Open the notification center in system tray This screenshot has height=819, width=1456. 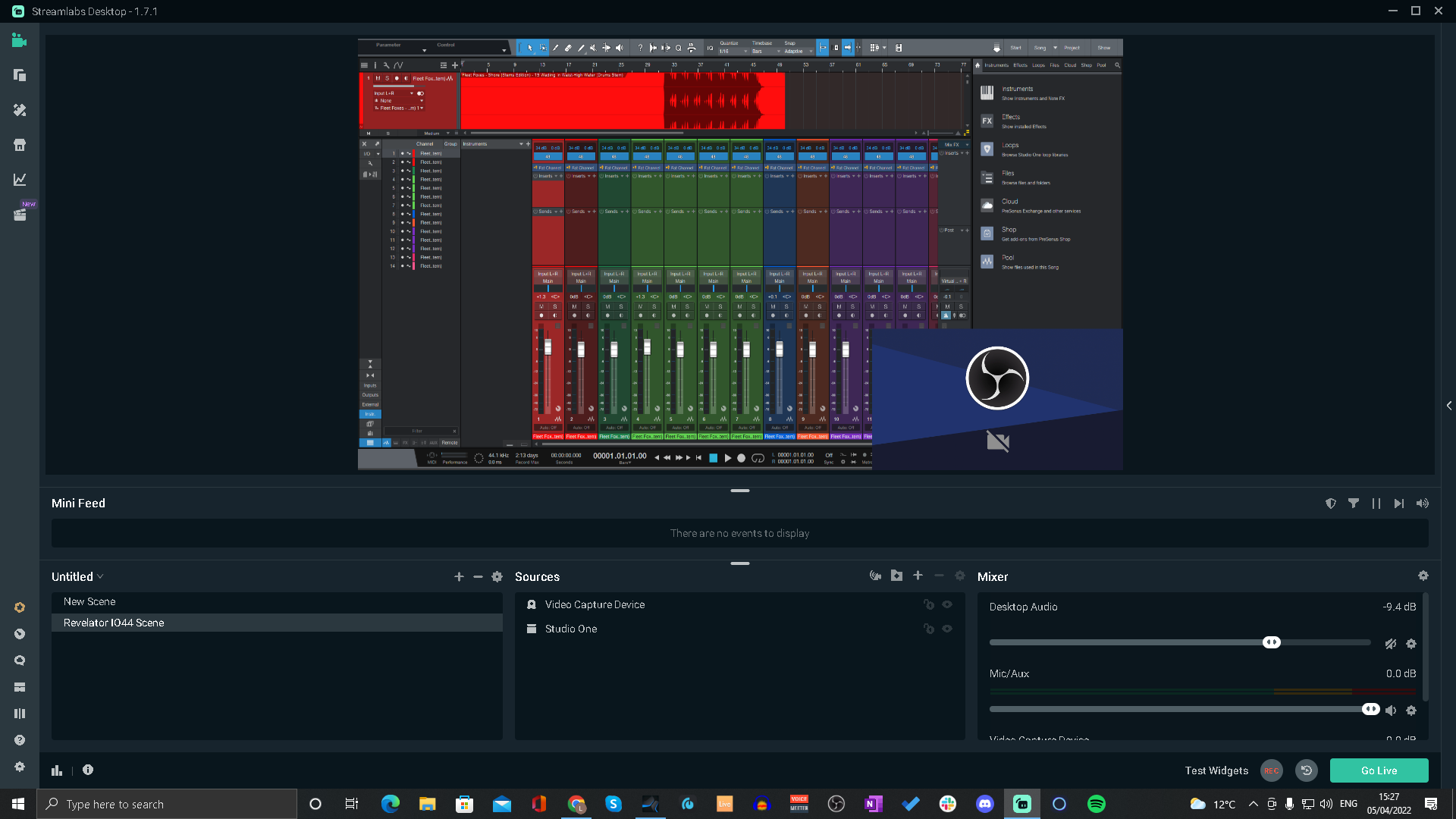pos(1431,804)
